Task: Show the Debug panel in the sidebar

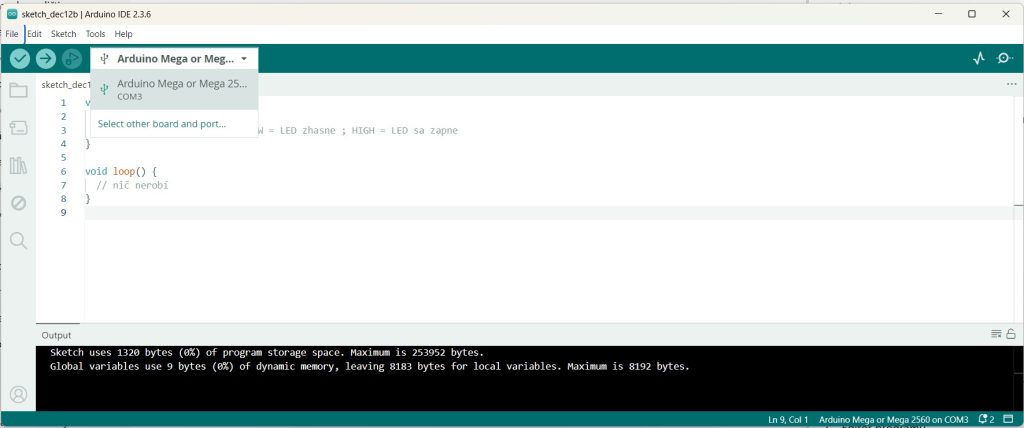Action: pyautogui.click(x=18, y=203)
